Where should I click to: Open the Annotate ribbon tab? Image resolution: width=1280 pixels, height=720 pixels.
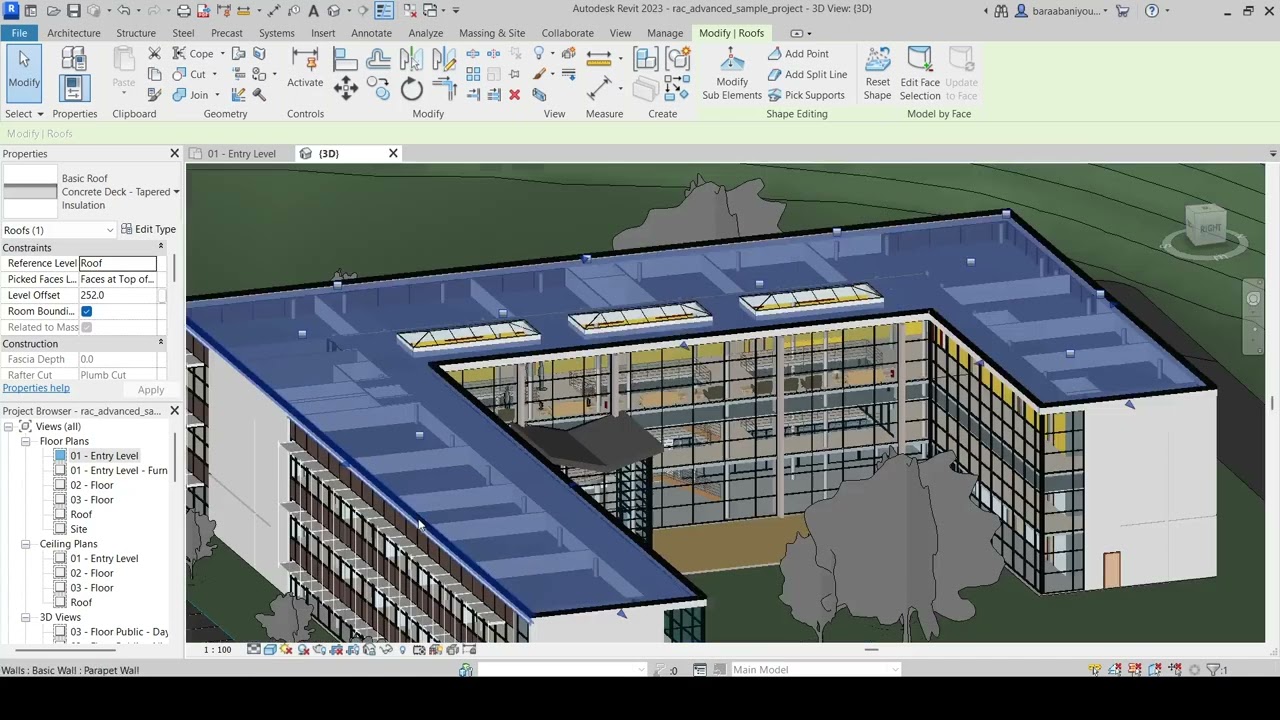(371, 33)
